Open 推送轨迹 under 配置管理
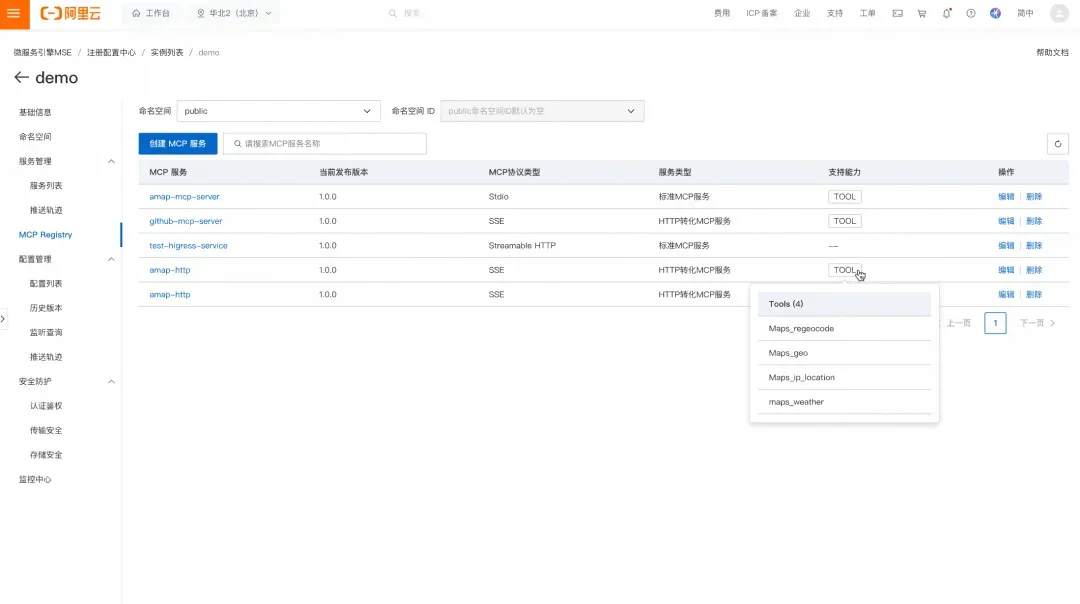 [x=46, y=357]
